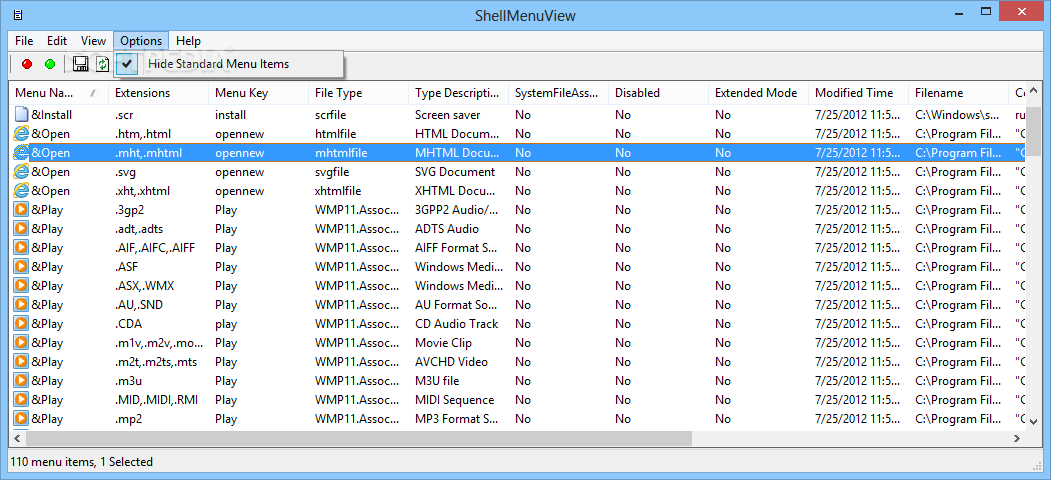Sort by the Disabled column header
This screenshot has width=1051, height=480.
pos(658,93)
